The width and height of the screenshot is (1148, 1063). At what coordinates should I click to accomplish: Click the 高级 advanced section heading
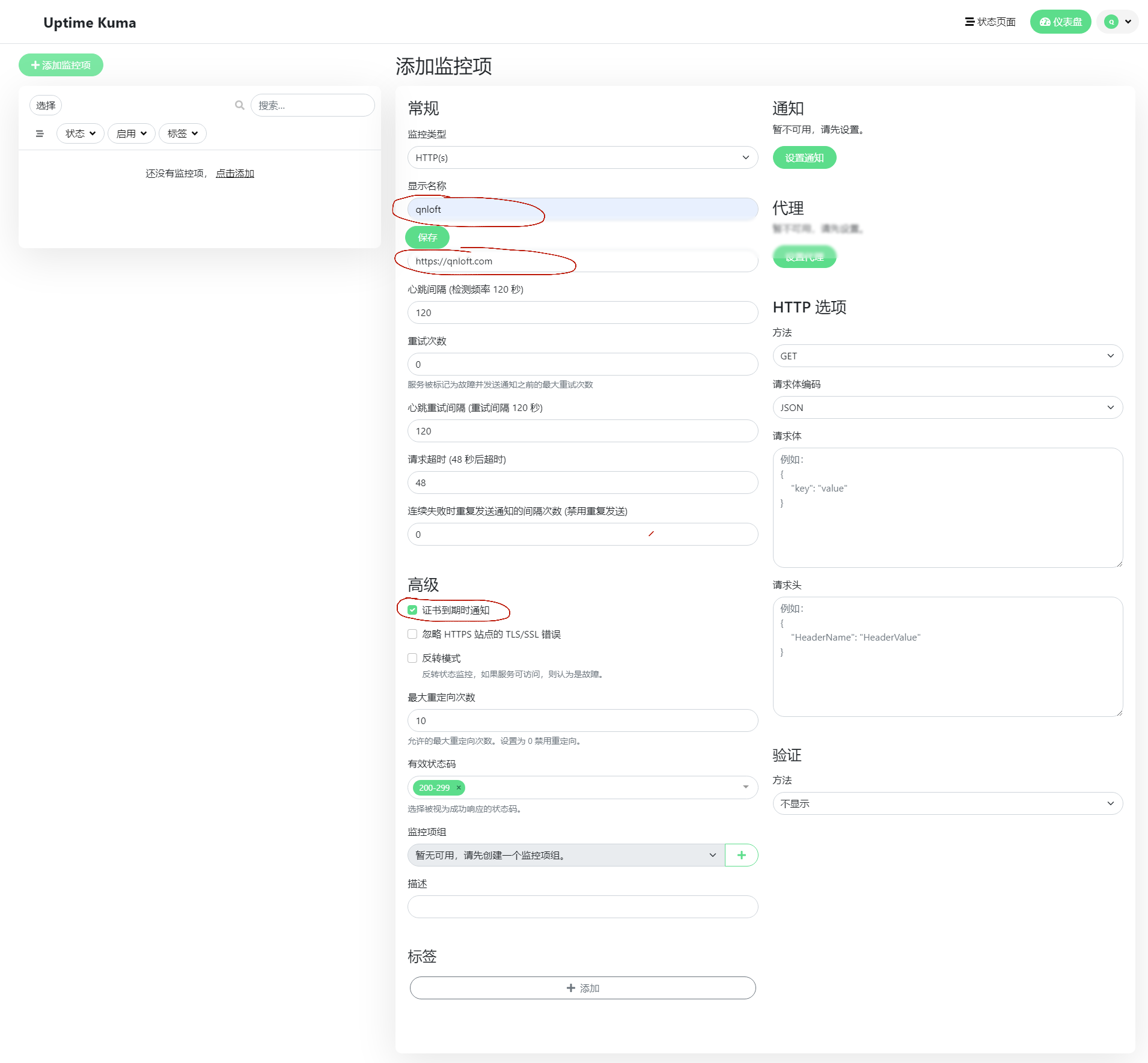(x=423, y=585)
